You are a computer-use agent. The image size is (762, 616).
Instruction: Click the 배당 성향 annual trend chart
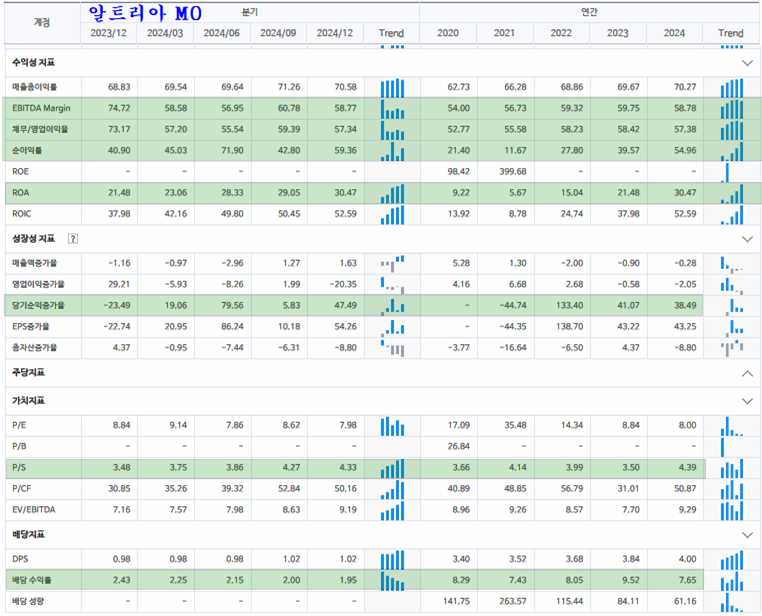click(x=731, y=602)
